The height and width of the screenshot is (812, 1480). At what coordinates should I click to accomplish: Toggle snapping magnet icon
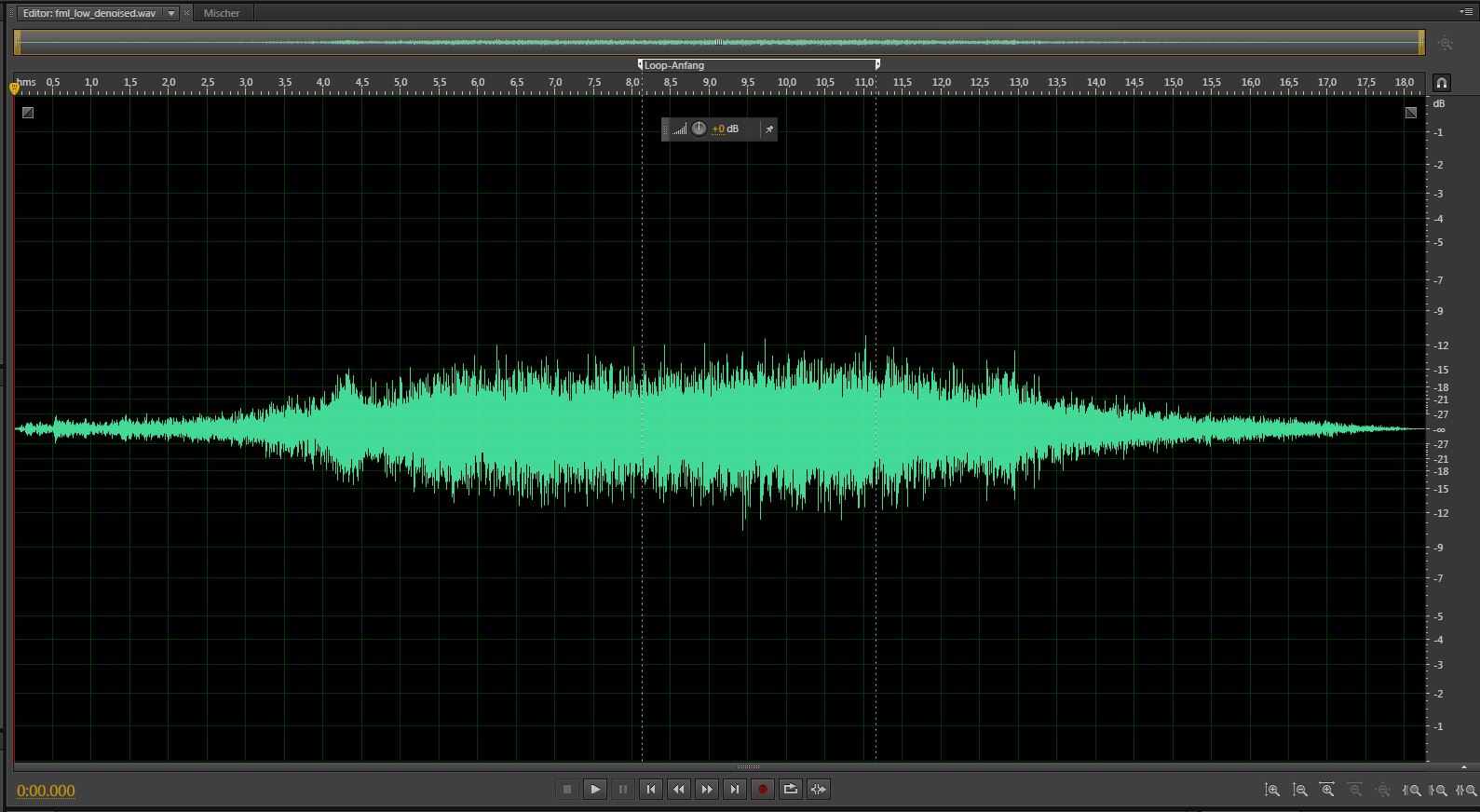pyautogui.click(x=1442, y=83)
